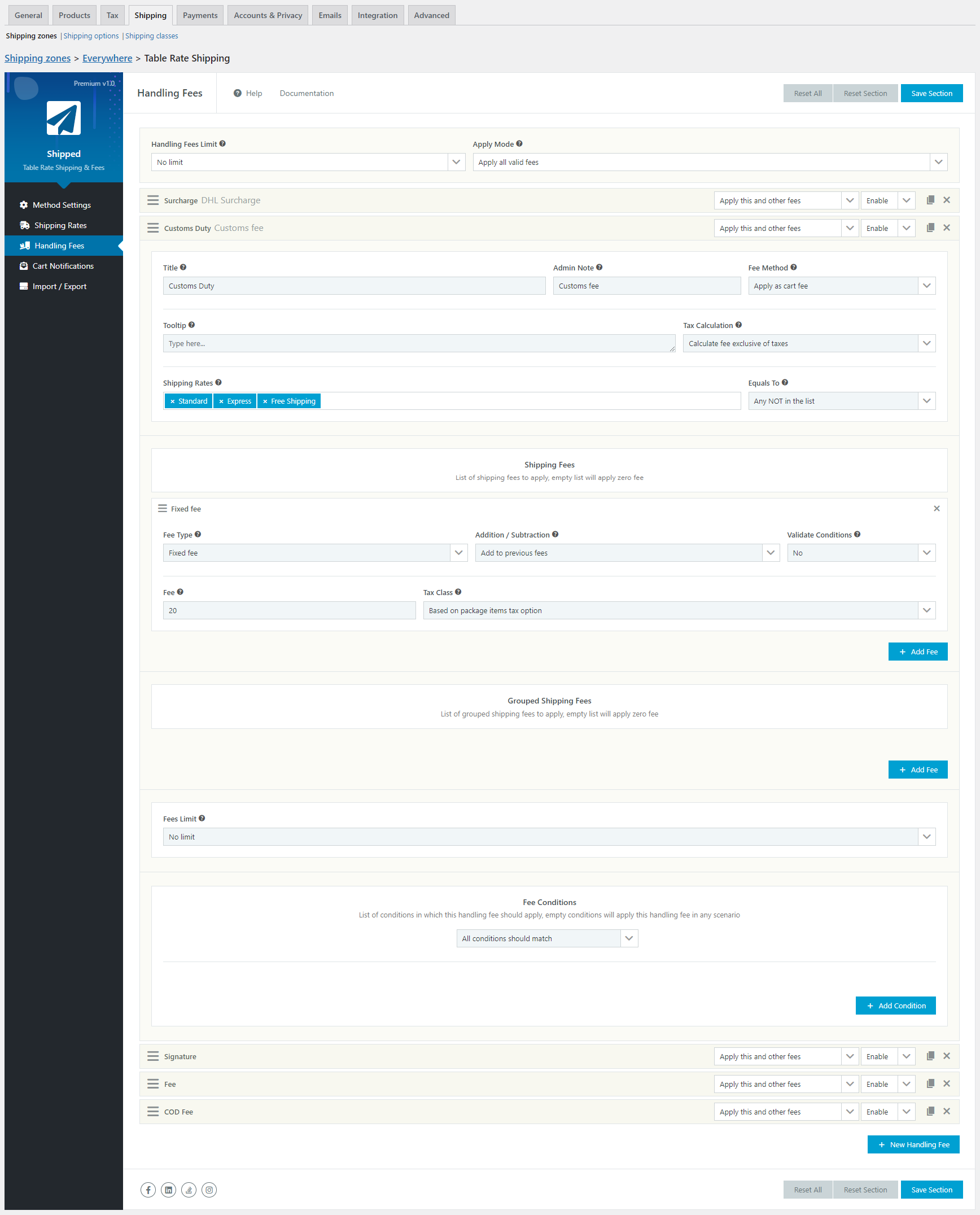Open Method Settings in sidebar
This screenshot has height=1215, width=980.
[x=64, y=205]
